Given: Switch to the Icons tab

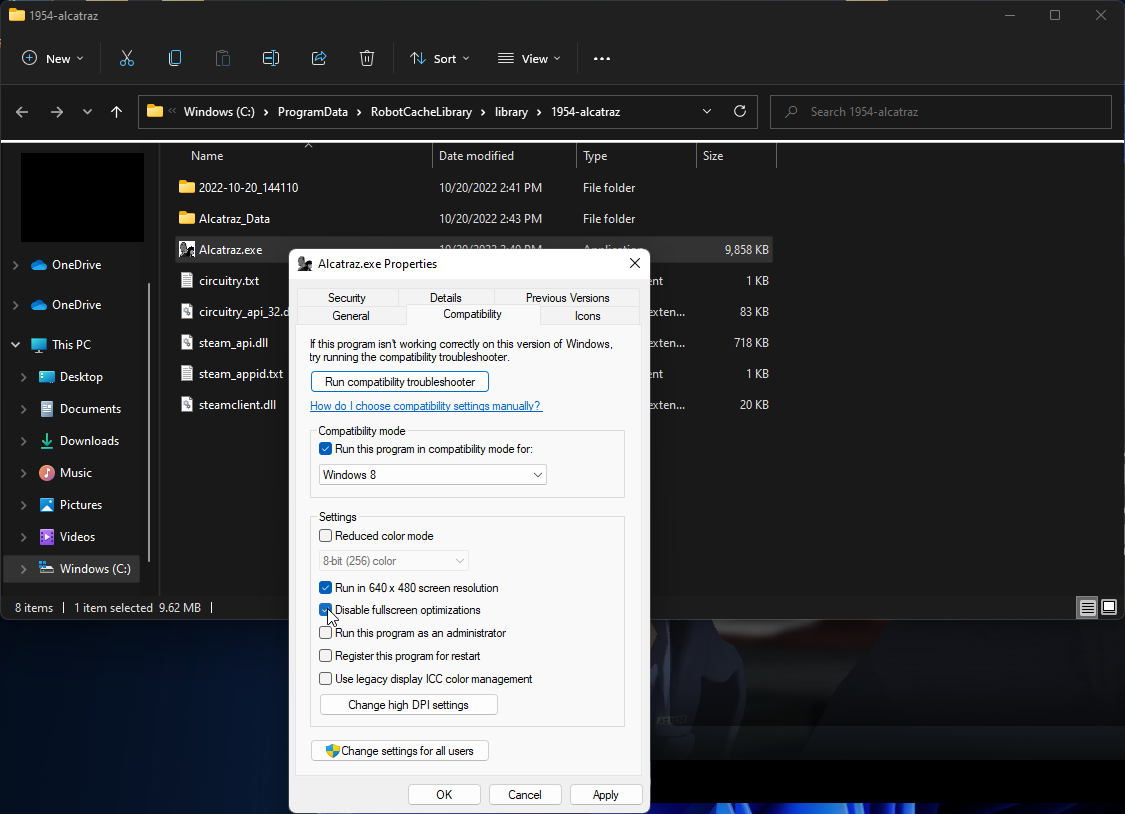Looking at the screenshot, I should coord(588,316).
